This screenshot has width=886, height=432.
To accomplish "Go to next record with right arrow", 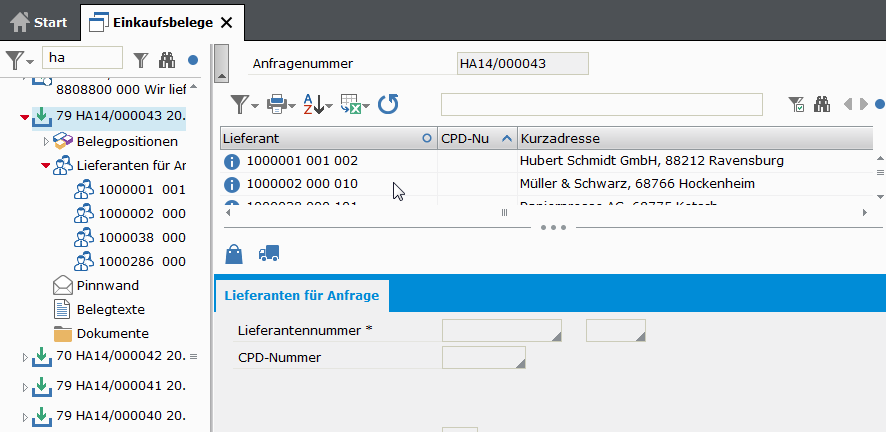I will tap(863, 104).
